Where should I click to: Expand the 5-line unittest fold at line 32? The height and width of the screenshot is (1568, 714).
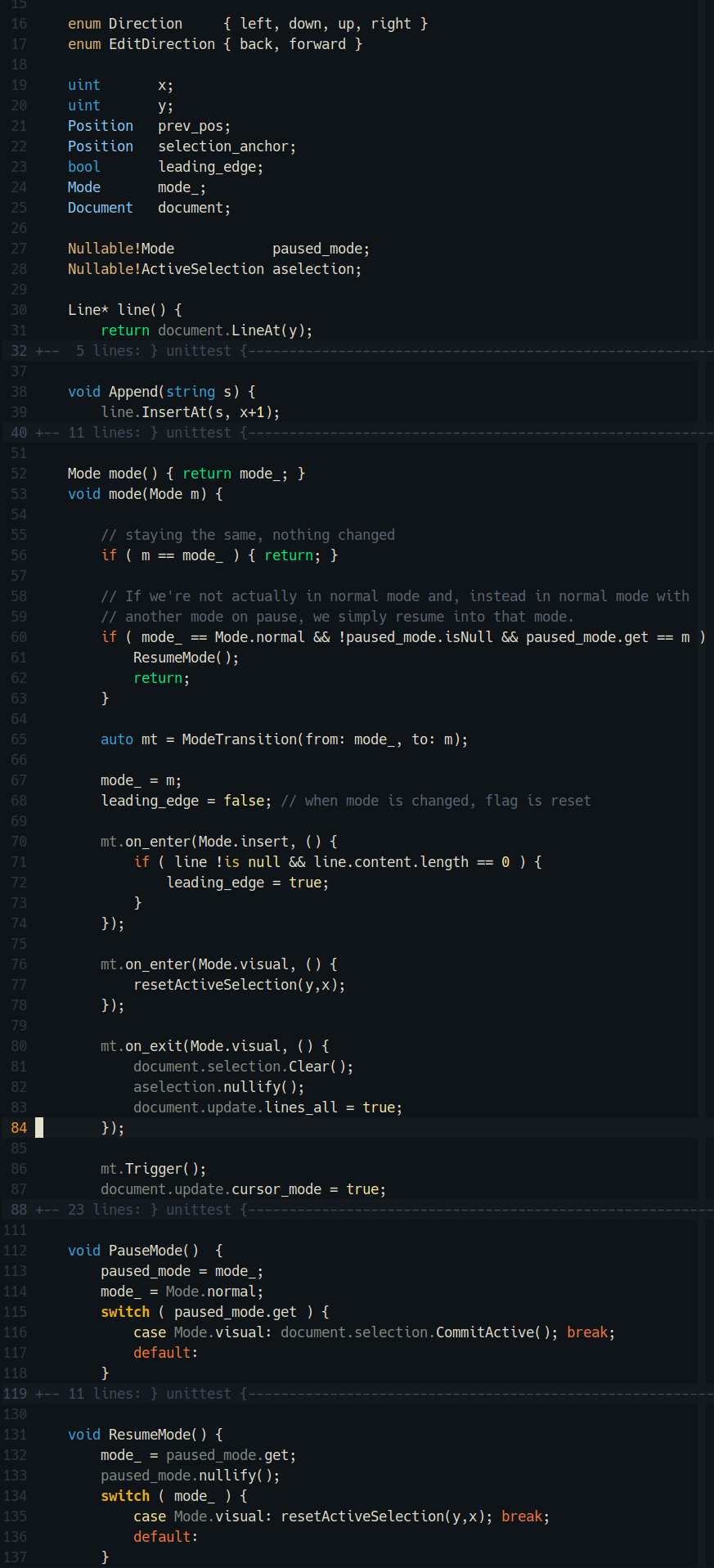coord(375,351)
